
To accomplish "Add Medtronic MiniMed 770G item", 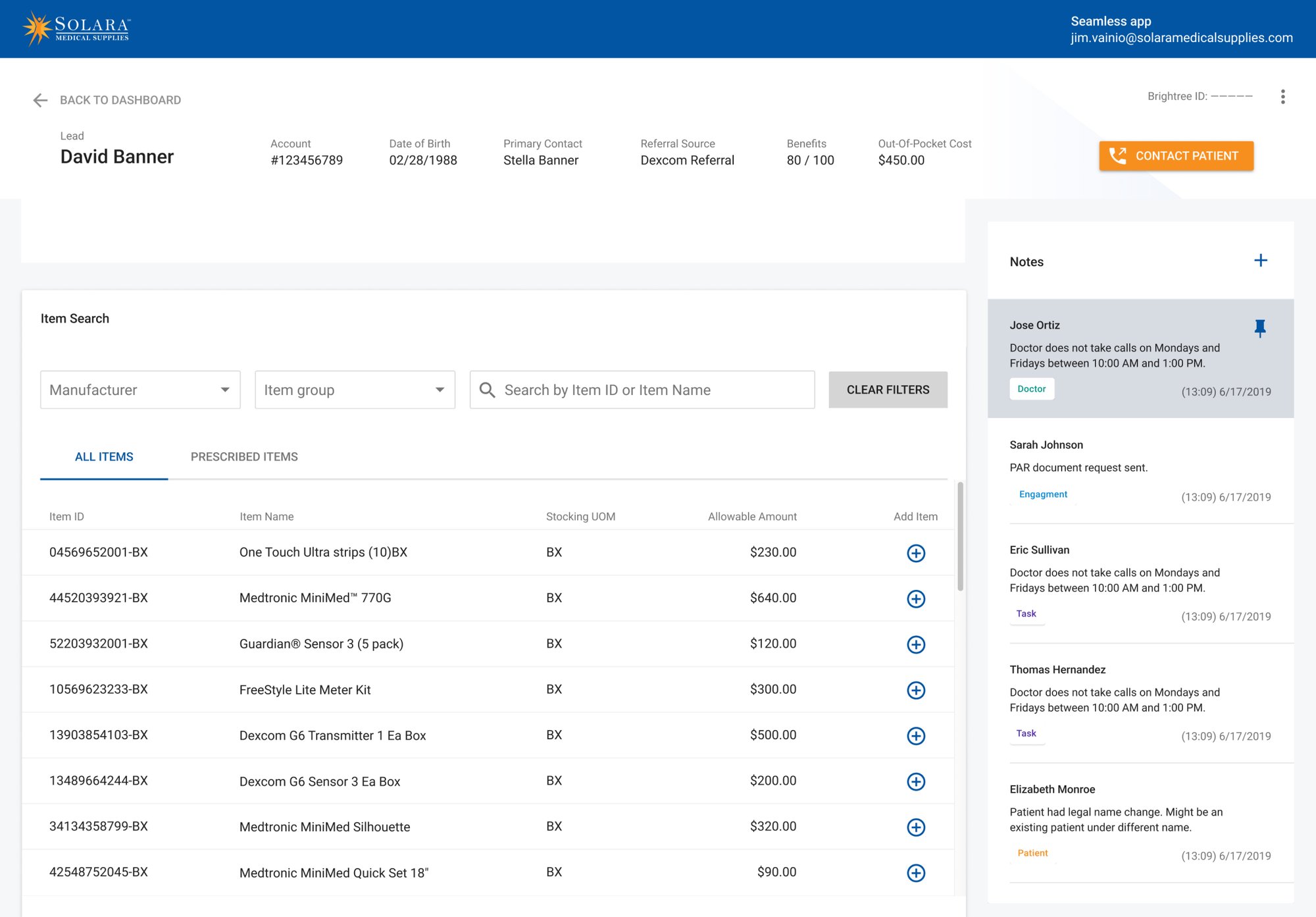I will click(916, 598).
